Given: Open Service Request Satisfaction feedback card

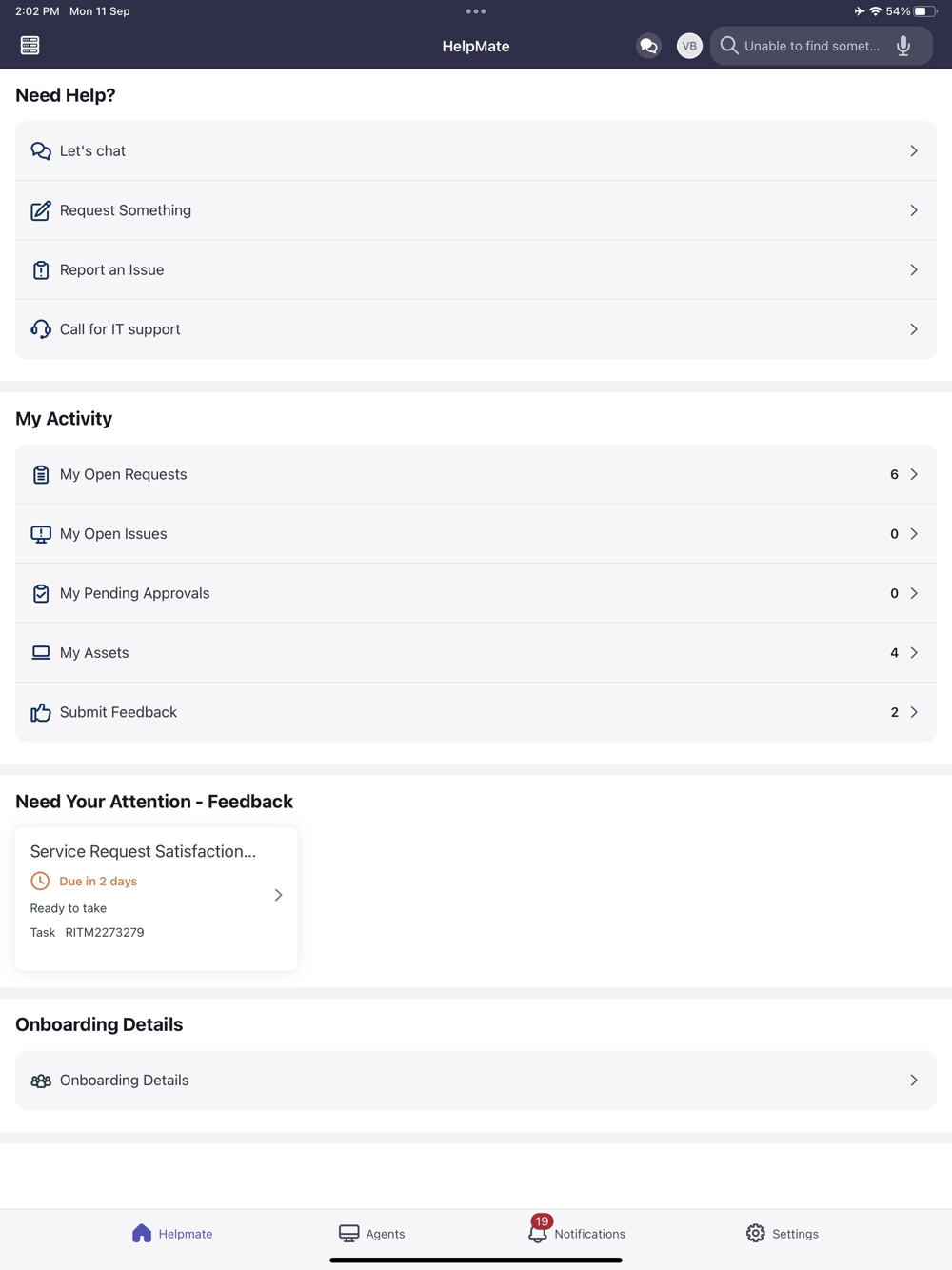Looking at the screenshot, I should coord(156,898).
